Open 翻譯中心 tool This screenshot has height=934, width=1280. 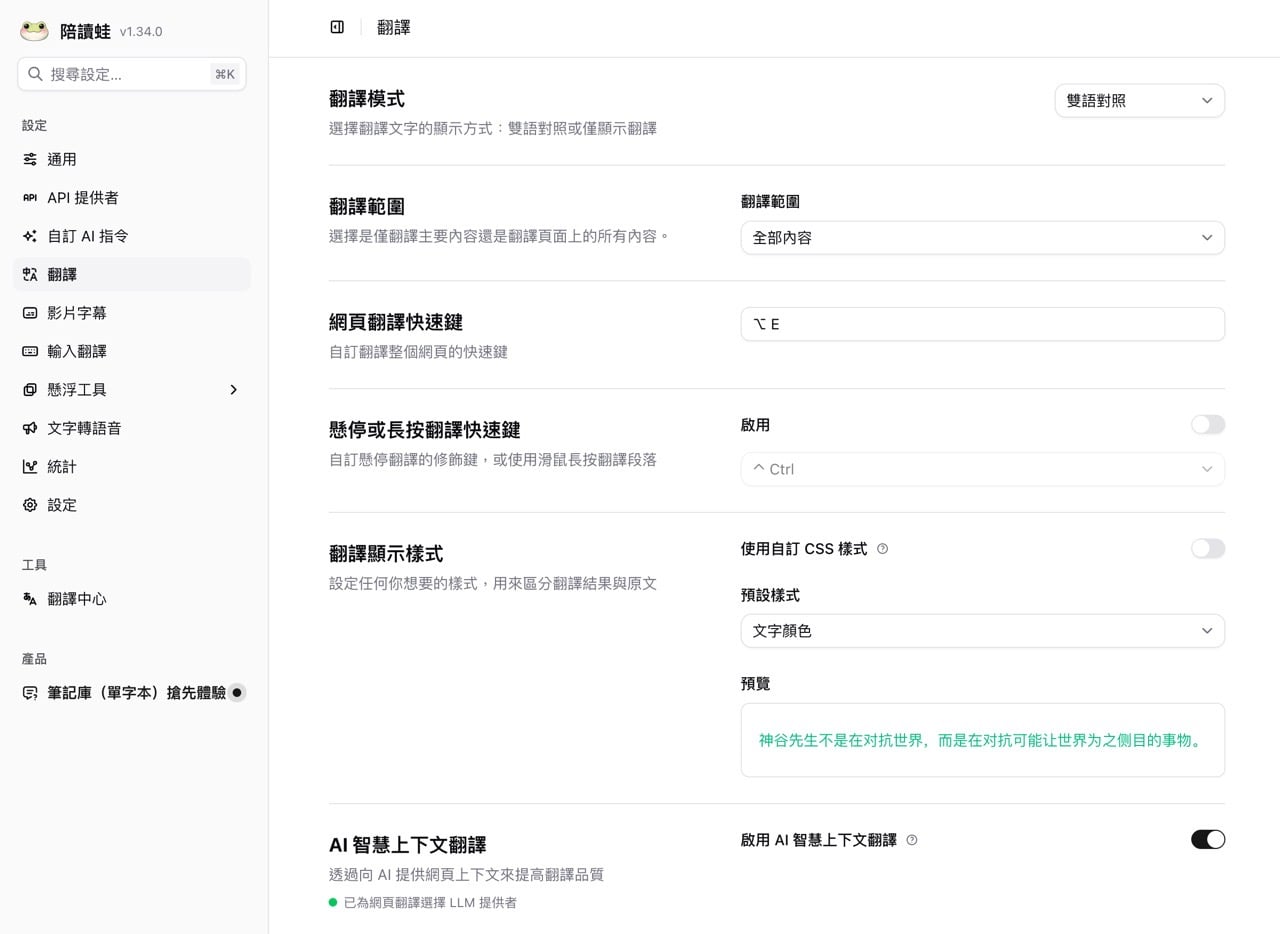click(x=132, y=599)
